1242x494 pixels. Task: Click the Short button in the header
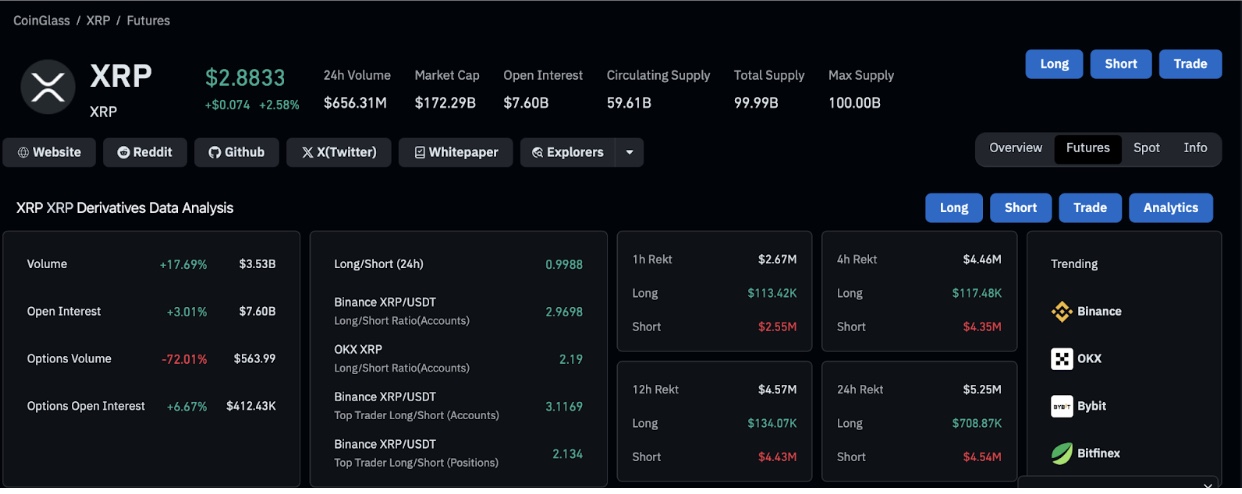(x=1121, y=64)
